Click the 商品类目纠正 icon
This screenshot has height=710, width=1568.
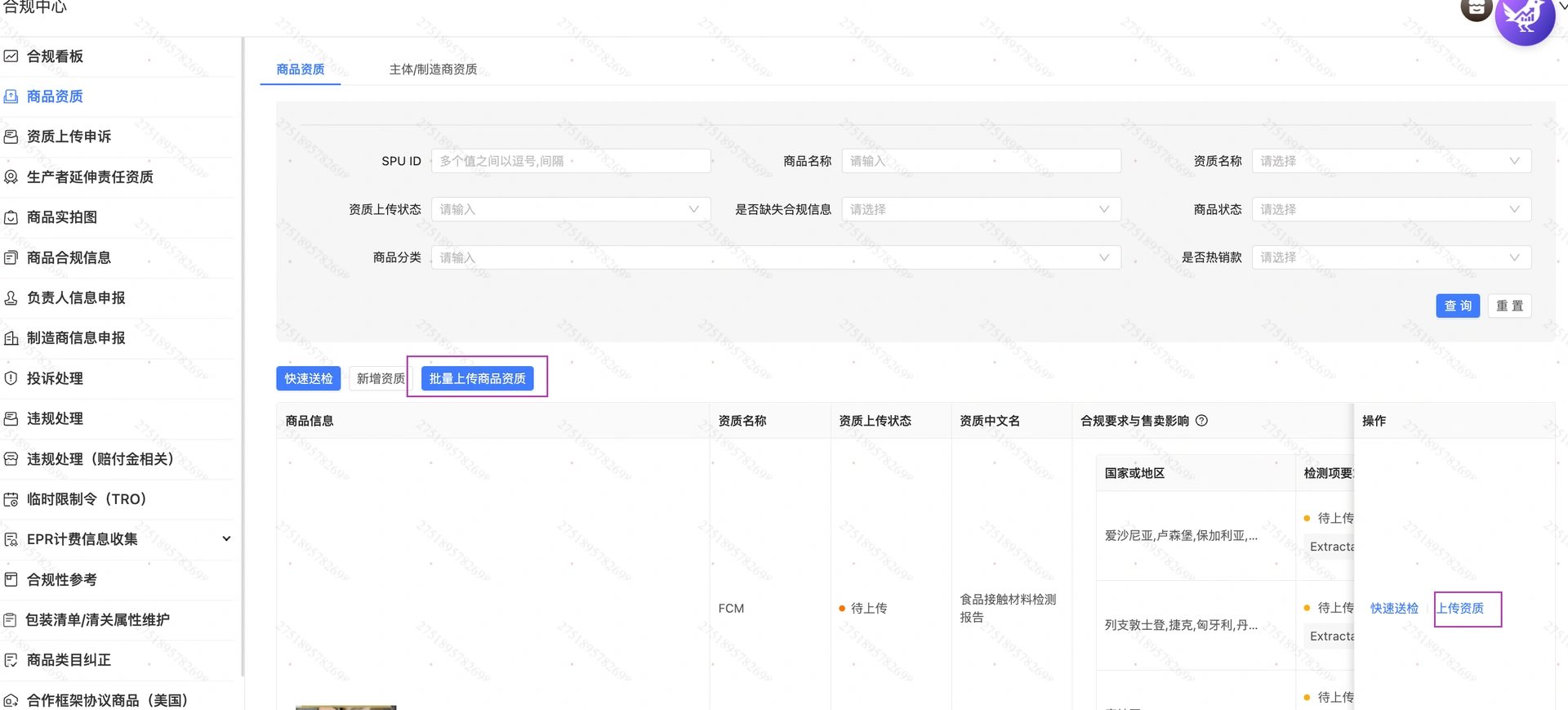click(11, 660)
